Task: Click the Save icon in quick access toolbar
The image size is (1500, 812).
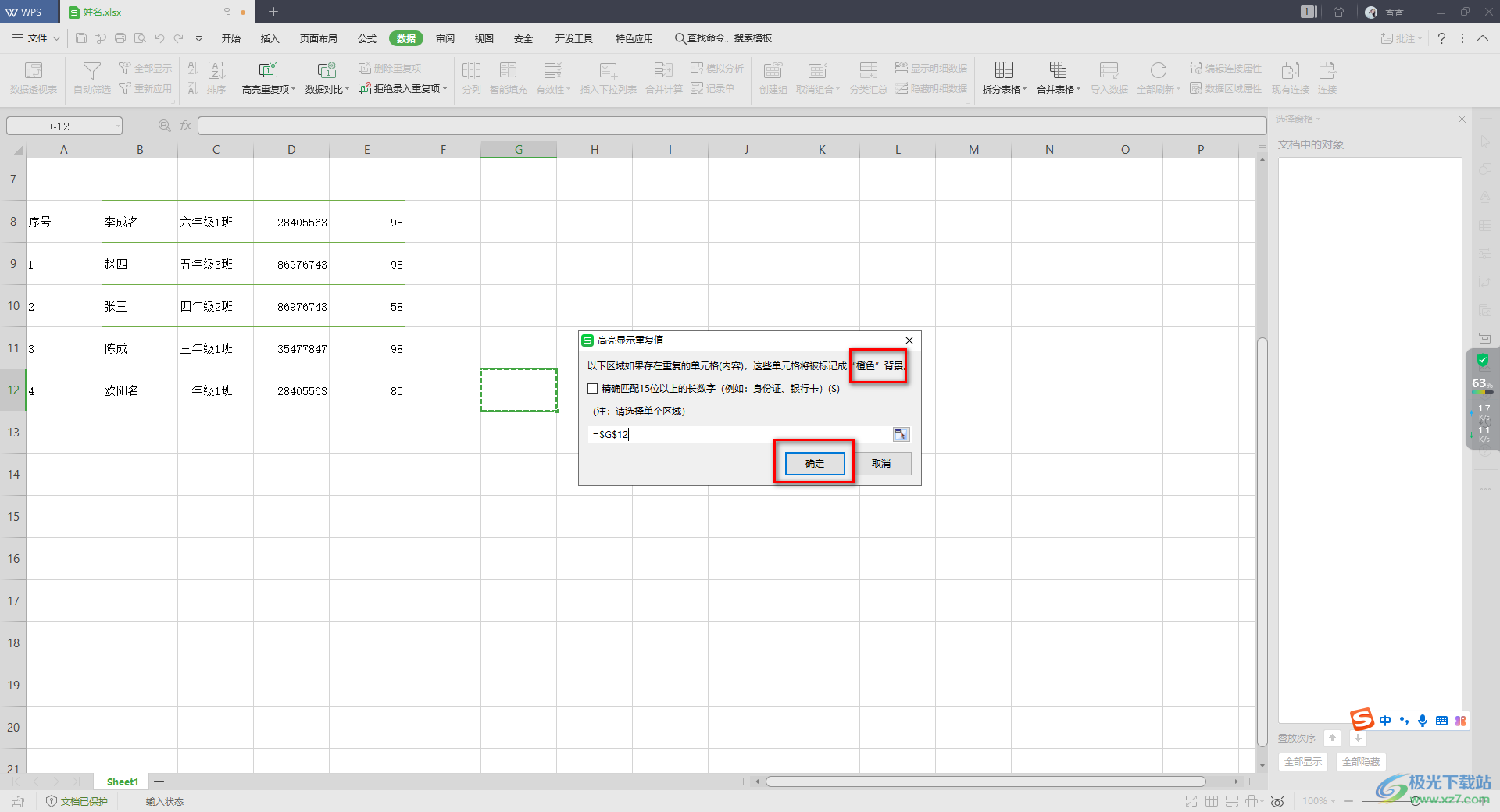Action: pos(81,38)
